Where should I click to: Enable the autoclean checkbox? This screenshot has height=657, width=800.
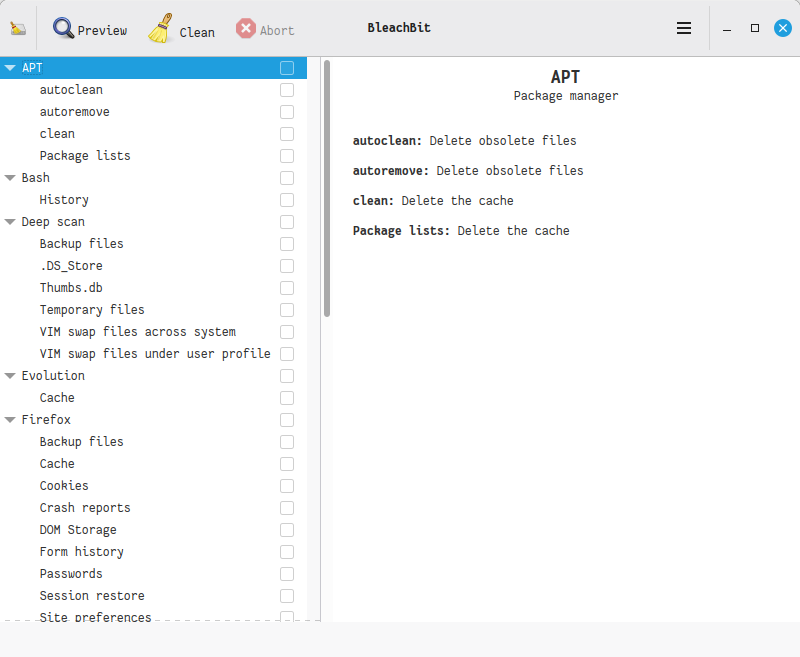287,90
